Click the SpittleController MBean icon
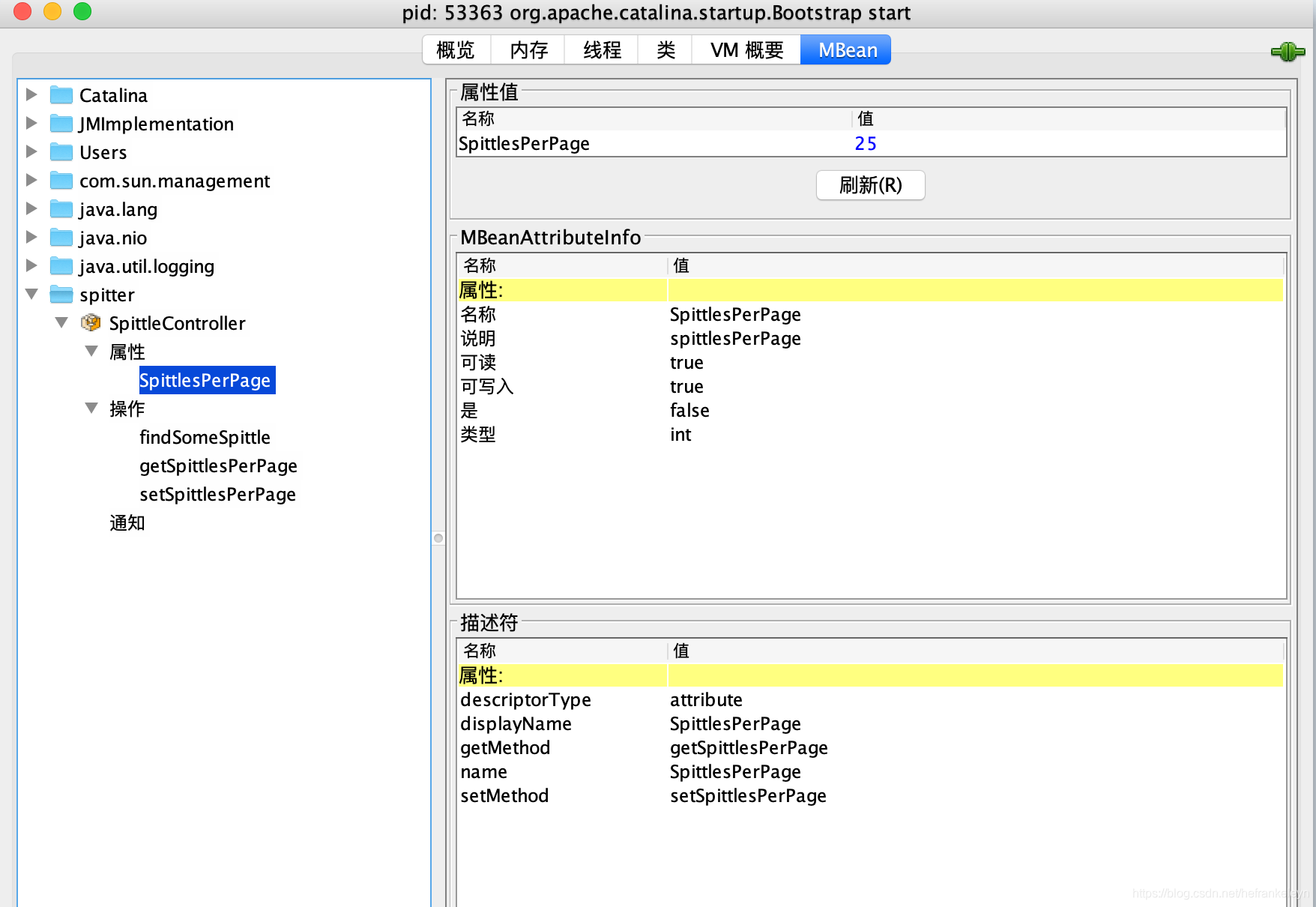This screenshot has width=1316, height=907. [x=91, y=322]
